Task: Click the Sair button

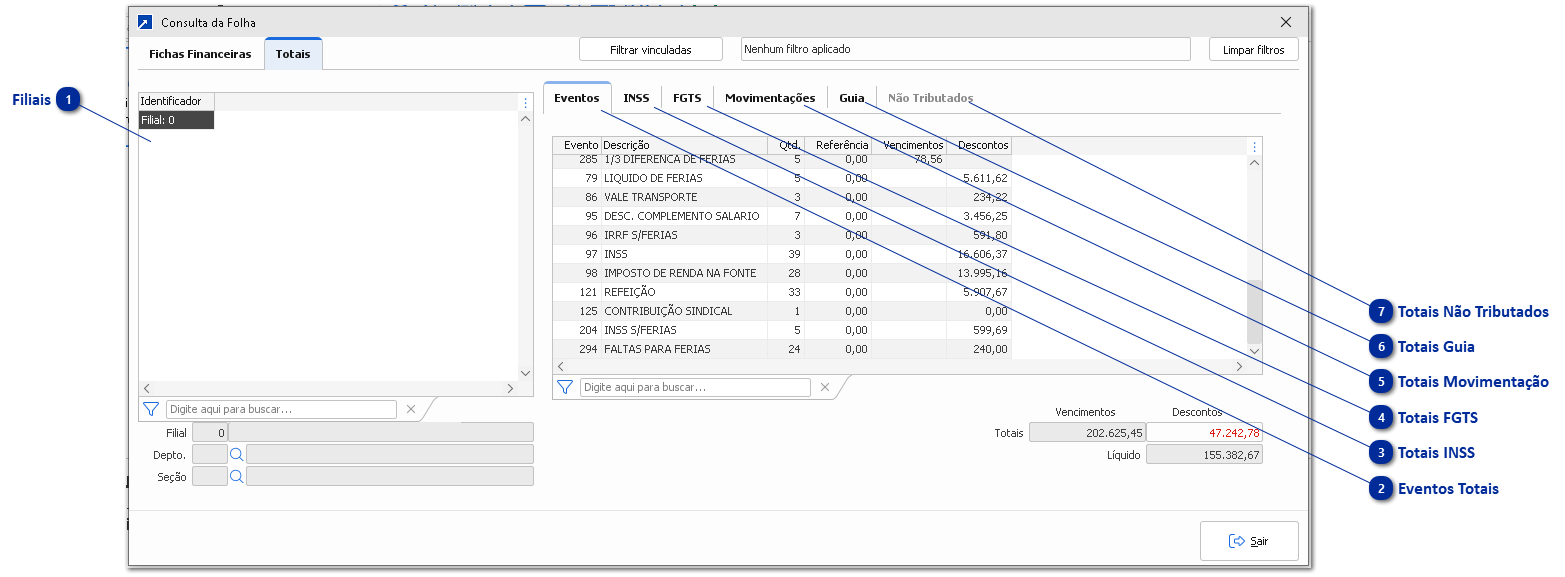Action: pyautogui.click(x=1249, y=541)
